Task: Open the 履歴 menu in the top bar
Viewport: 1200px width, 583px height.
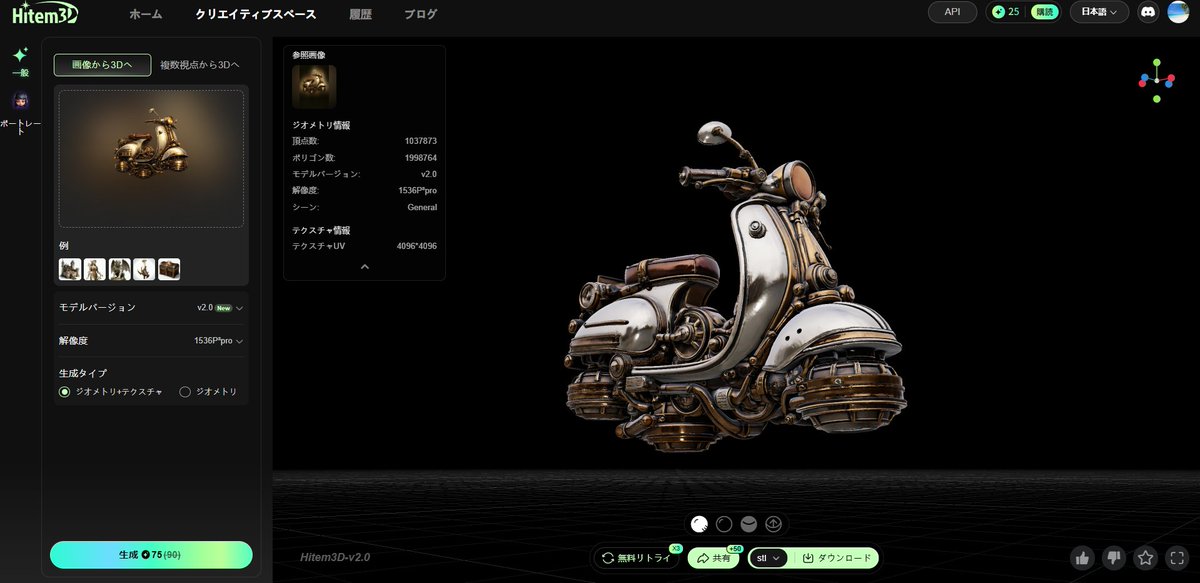Action: [x=361, y=15]
